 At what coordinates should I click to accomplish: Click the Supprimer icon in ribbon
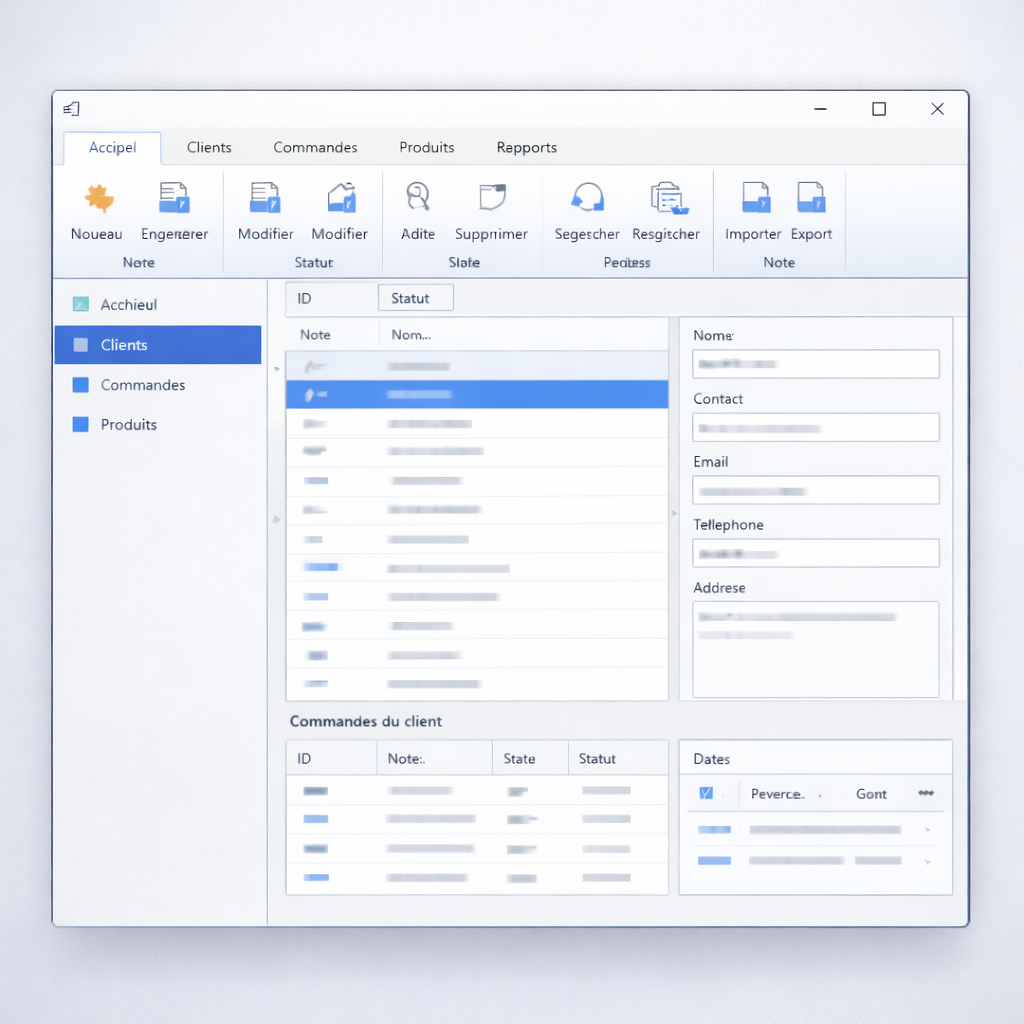491,197
